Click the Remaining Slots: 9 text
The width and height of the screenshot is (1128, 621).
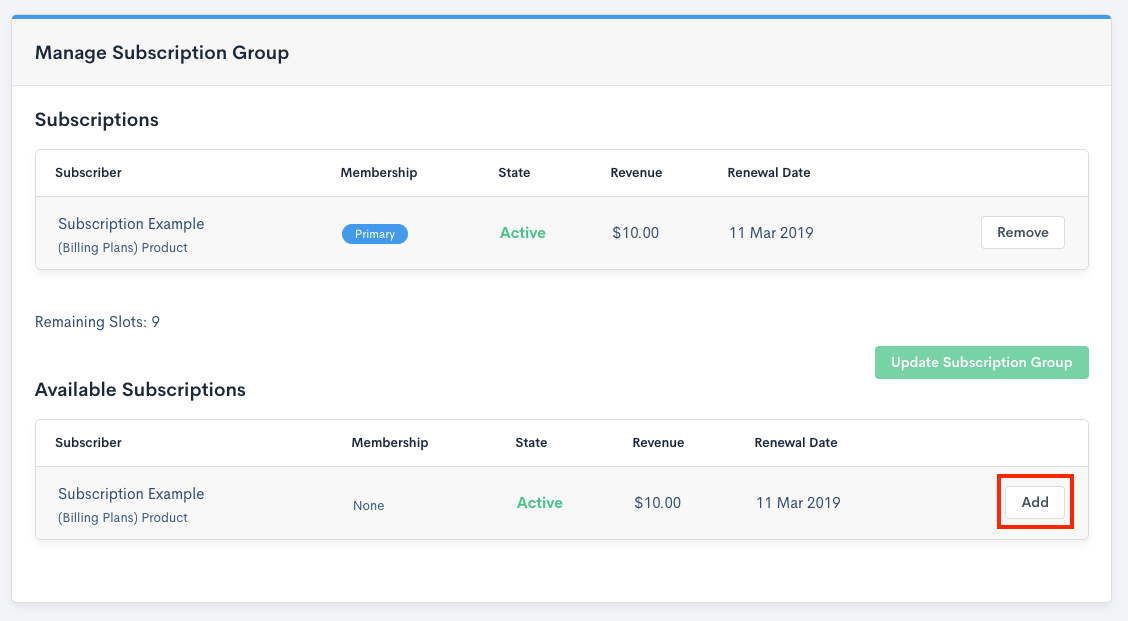pyautogui.click(x=97, y=322)
